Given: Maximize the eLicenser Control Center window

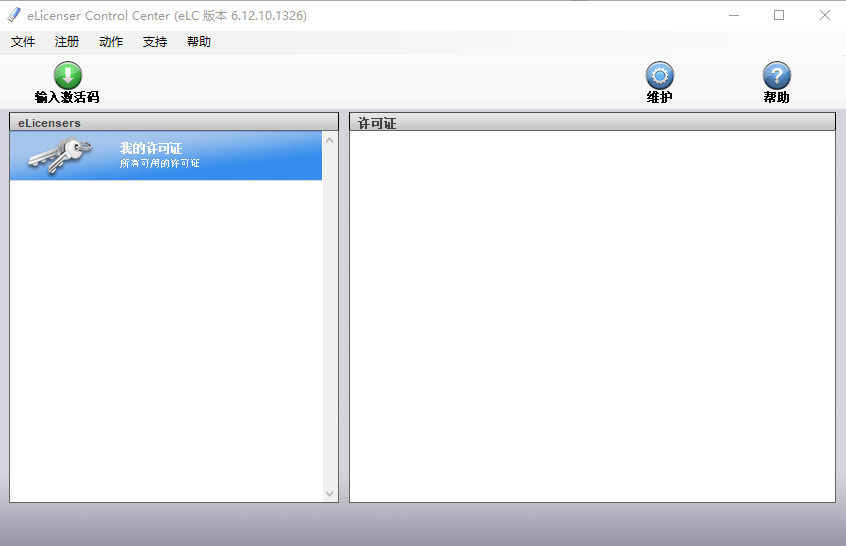Looking at the screenshot, I should (x=779, y=15).
